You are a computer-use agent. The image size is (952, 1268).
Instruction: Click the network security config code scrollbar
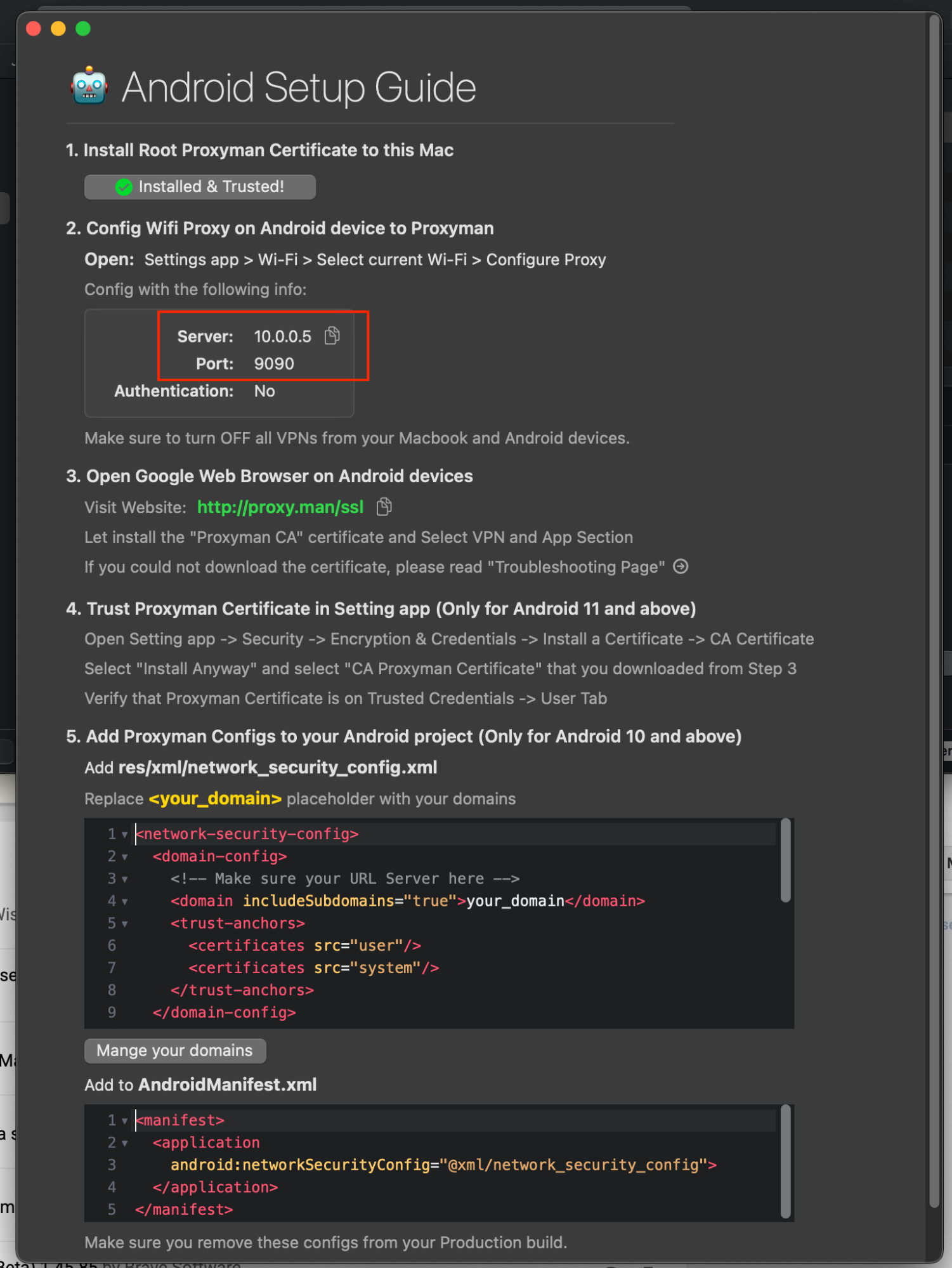coord(786,860)
